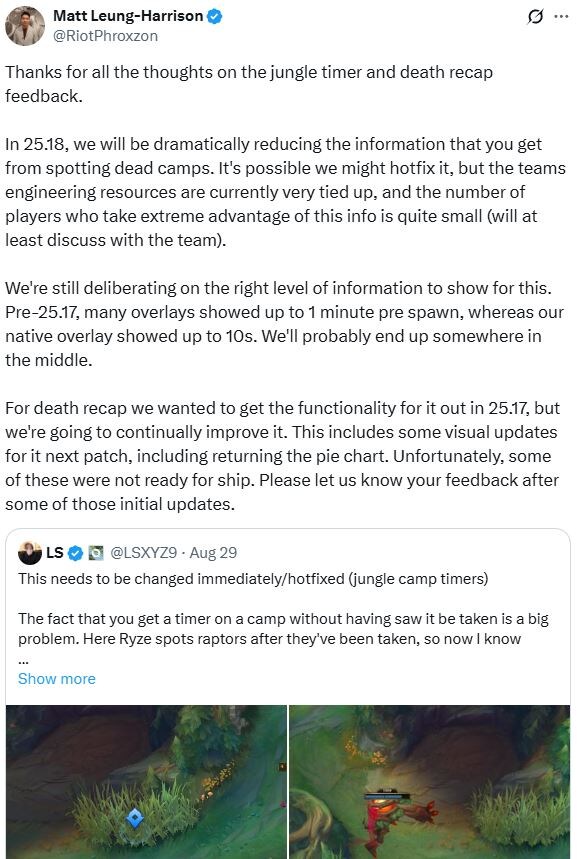Click the Aug 29 timestamp
581x859 pixels.
coord(214,553)
